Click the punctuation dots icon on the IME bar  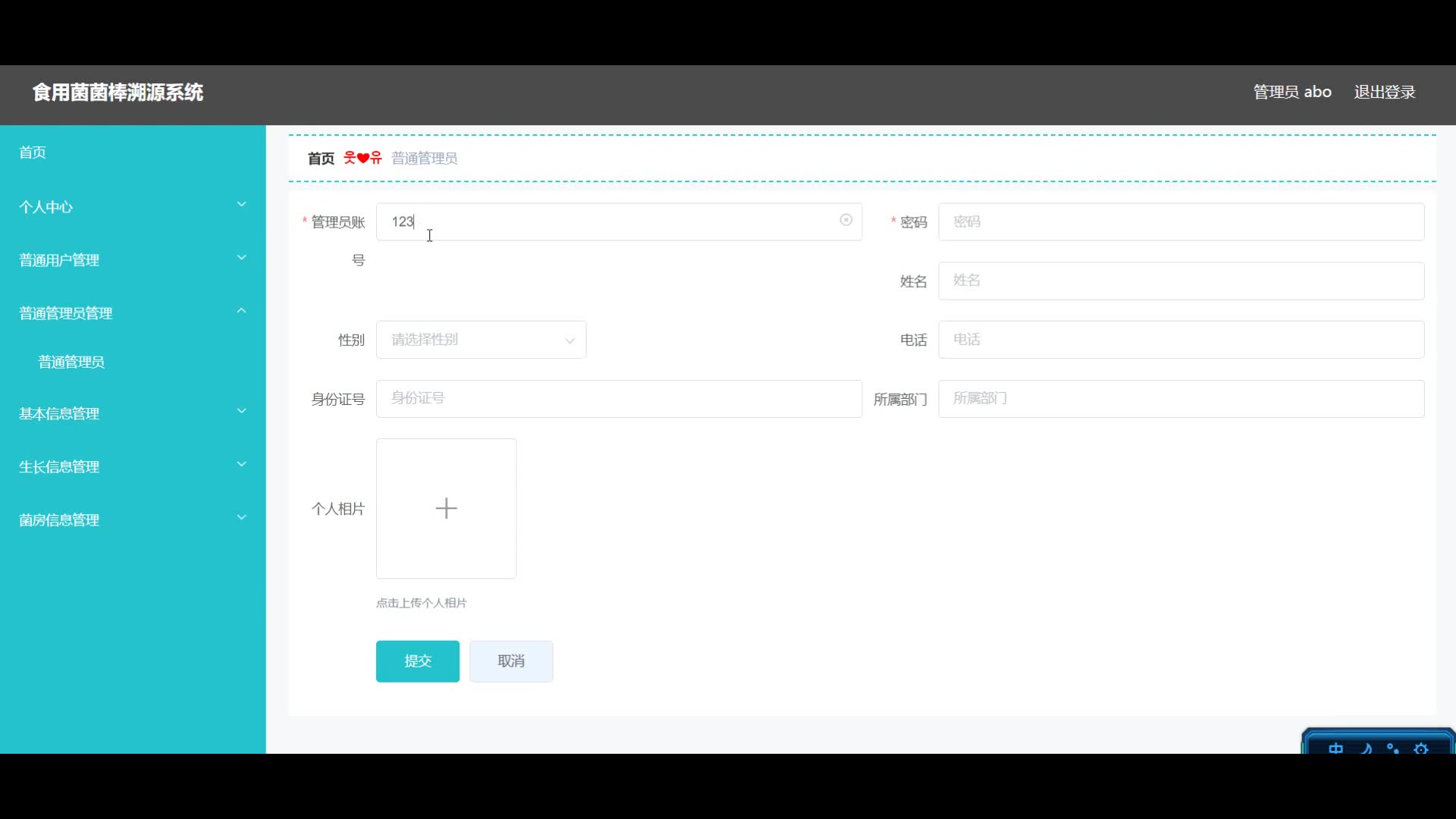click(x=1393, y=748)
